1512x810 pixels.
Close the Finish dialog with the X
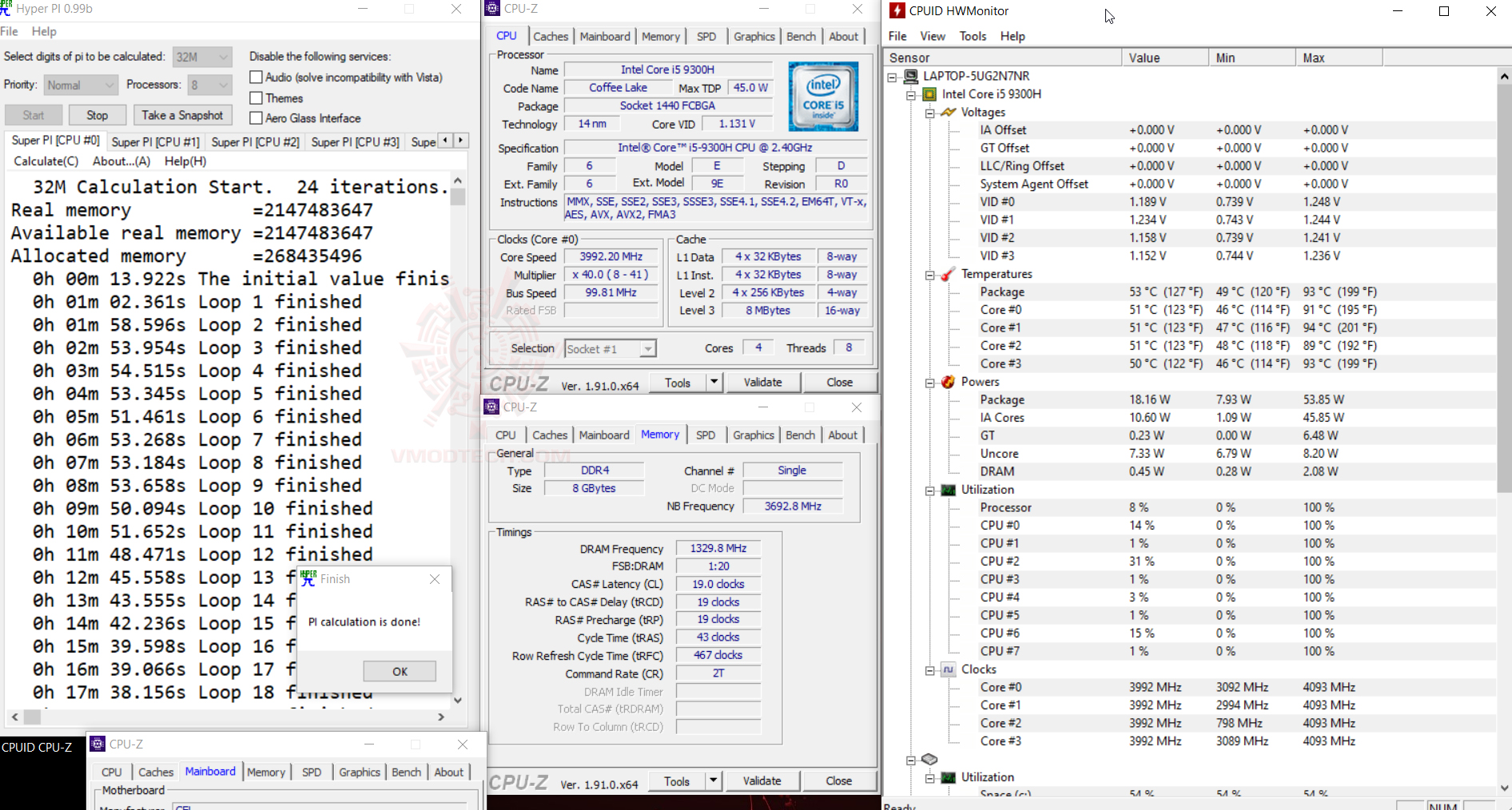click(435, 579)
